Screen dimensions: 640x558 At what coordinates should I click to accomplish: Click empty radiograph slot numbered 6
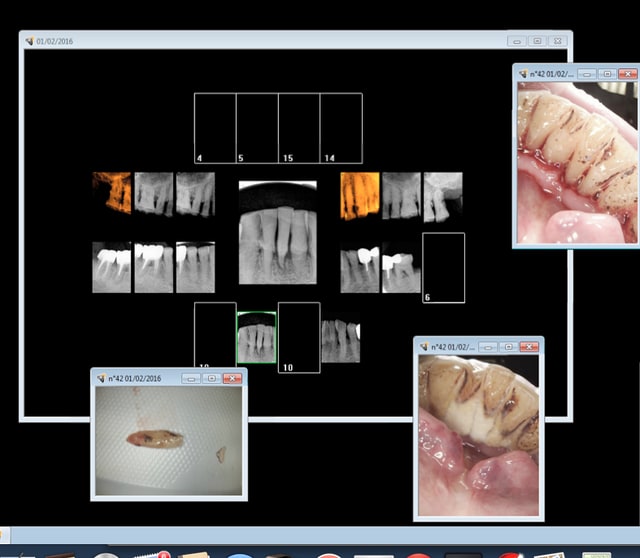pyautogui.click(x=443, y=266)
